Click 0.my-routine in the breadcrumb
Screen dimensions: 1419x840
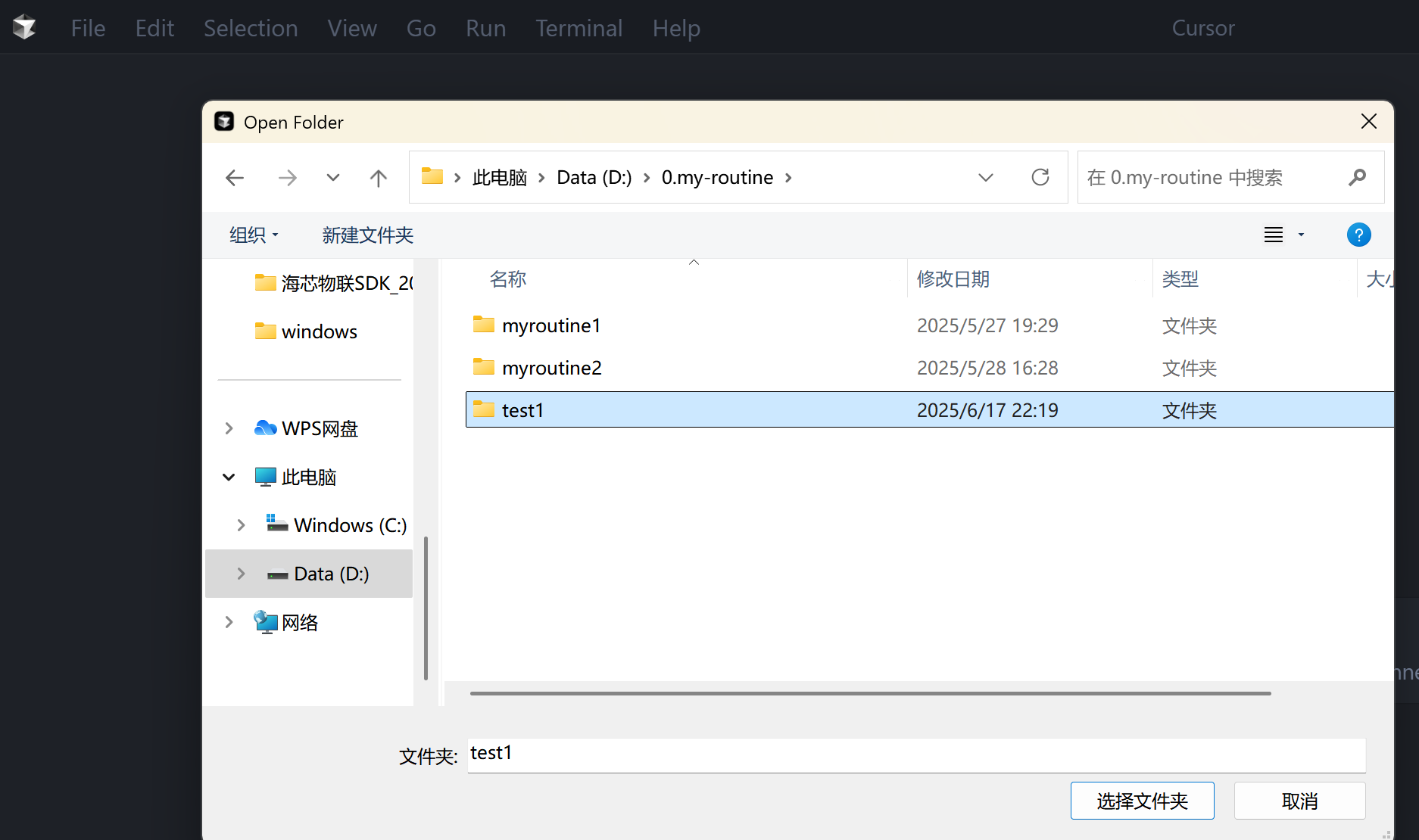coord(718,178)
